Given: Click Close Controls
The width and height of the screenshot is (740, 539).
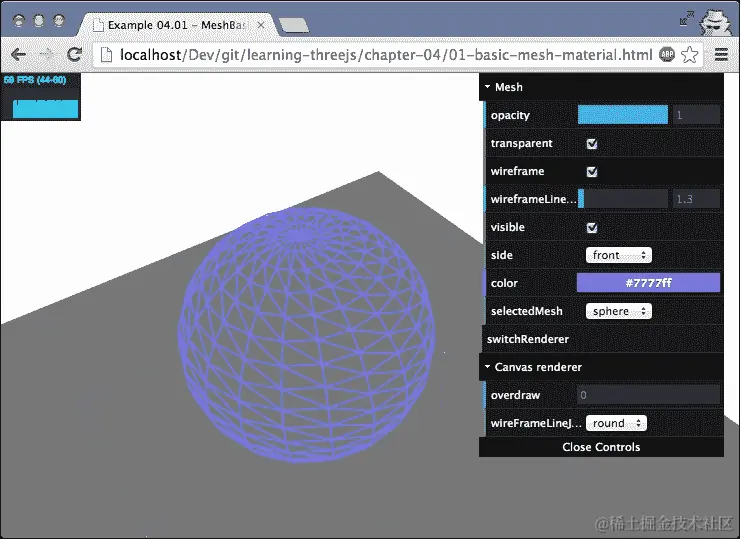Looking at the screenshot, I should (601, 447).
